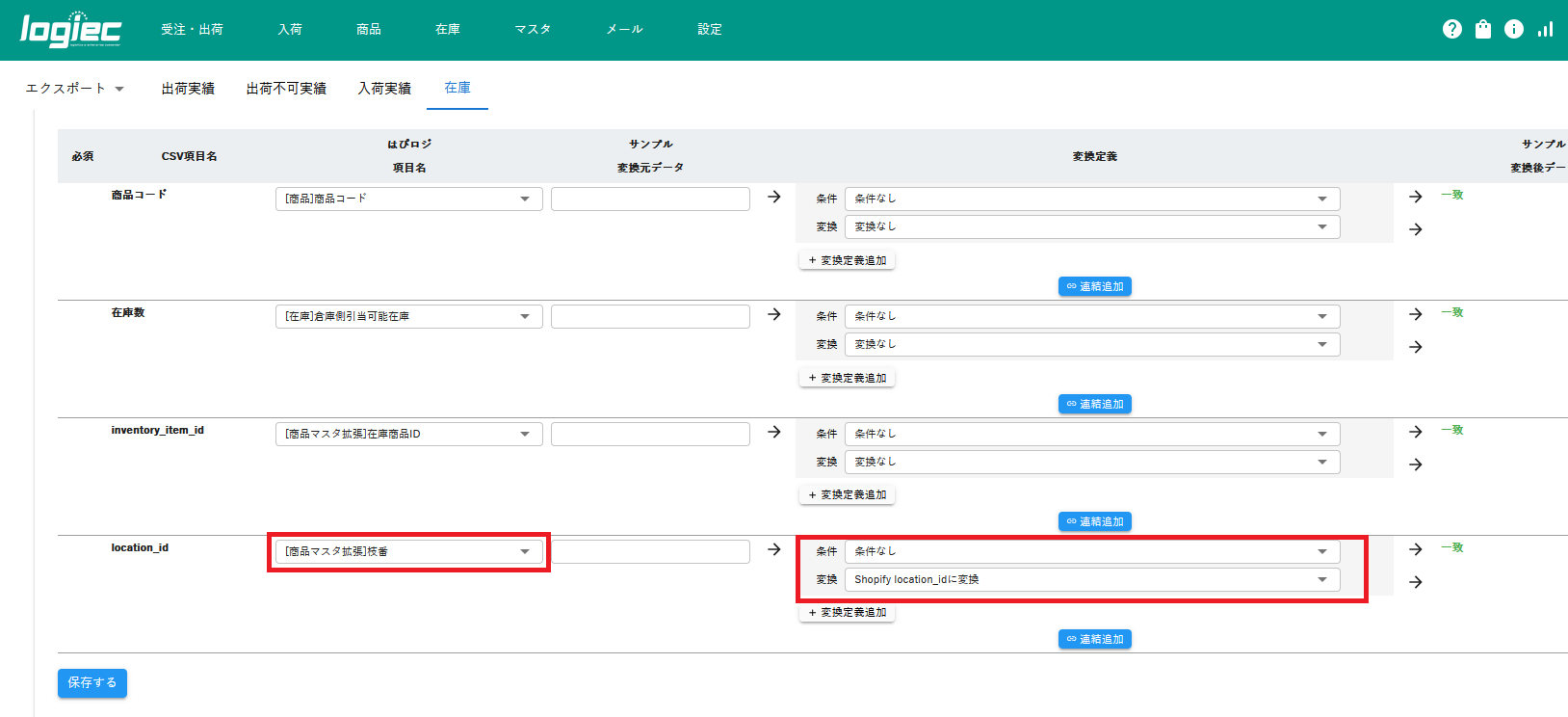Click the 保存する button
This screenshot has width=1568, height=717.
pyautogui.click(x=92, y=682)
